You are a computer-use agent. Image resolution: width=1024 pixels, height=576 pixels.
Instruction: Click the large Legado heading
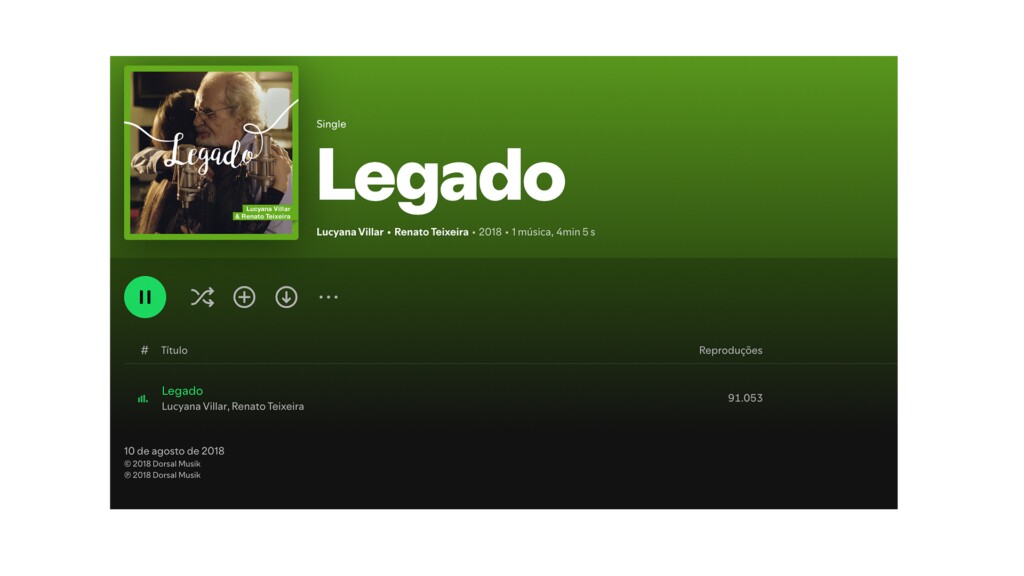pyautogui.click(x=441, y=178)
